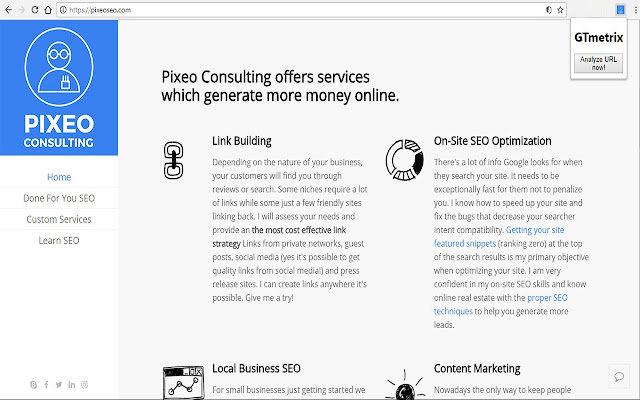The width and height of the screenshot is (640, 400).
Task: Click the browser back arrow
Action: pos(8,8)
